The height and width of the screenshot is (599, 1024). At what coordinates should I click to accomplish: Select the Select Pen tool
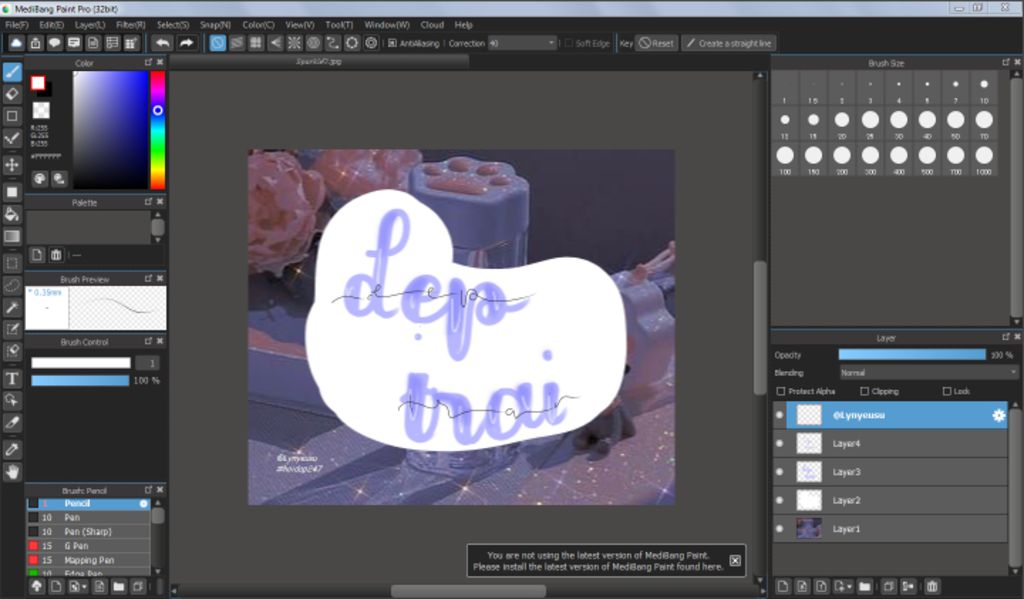12,329
